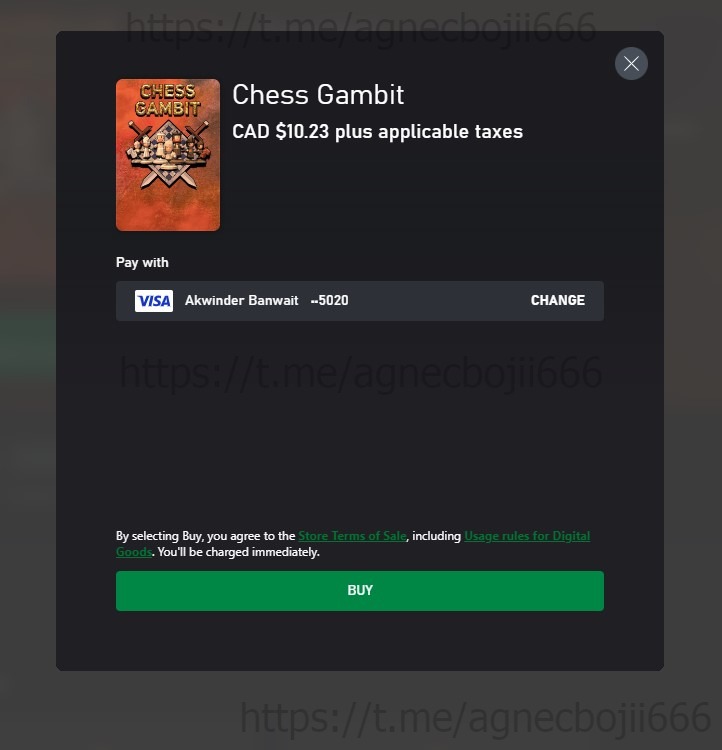Click the watermark URL above the dialog
The height and width of the screenshot is (750, 722).
(361, 28)
